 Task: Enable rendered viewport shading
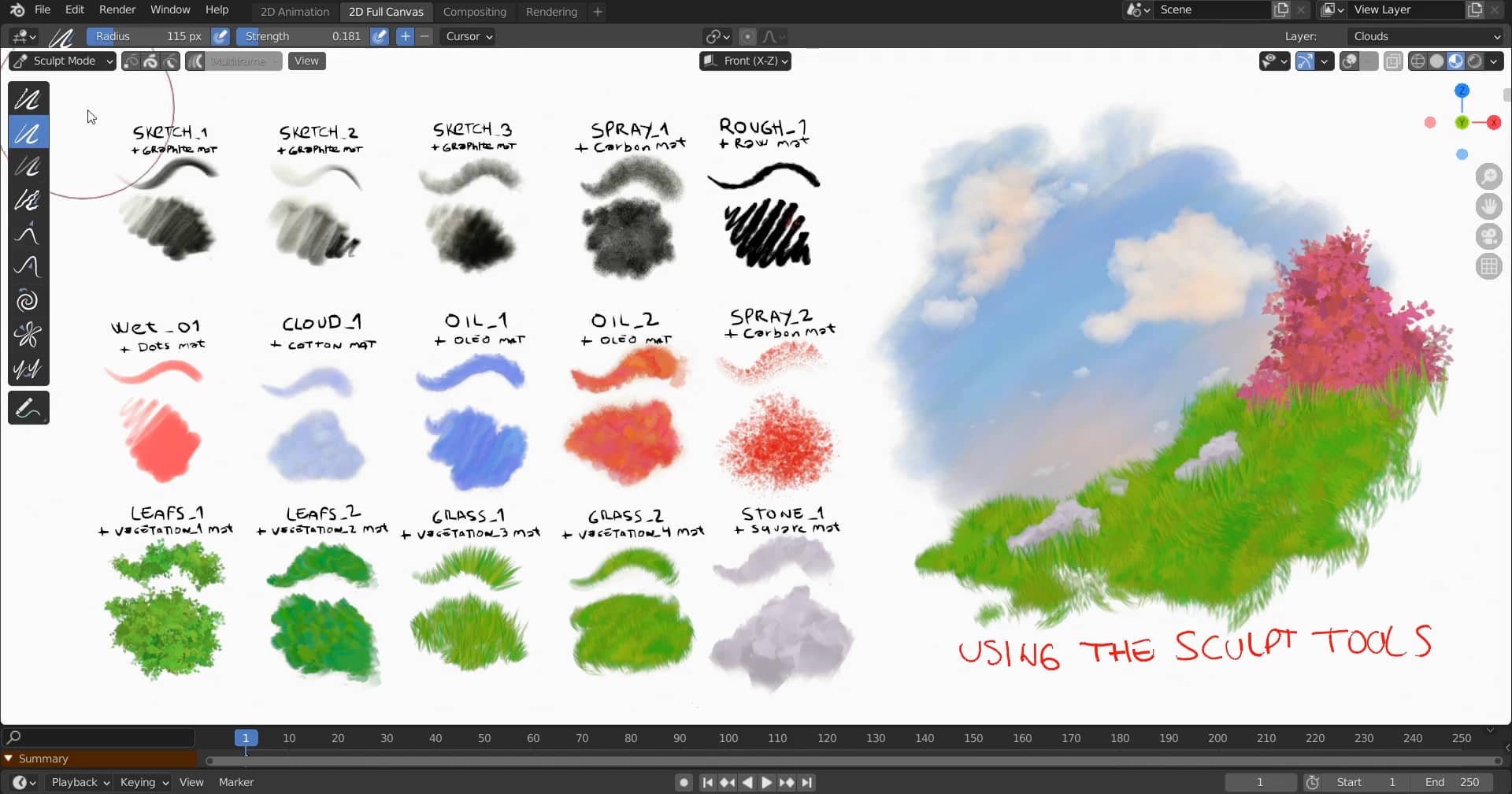click(1475, 61)
